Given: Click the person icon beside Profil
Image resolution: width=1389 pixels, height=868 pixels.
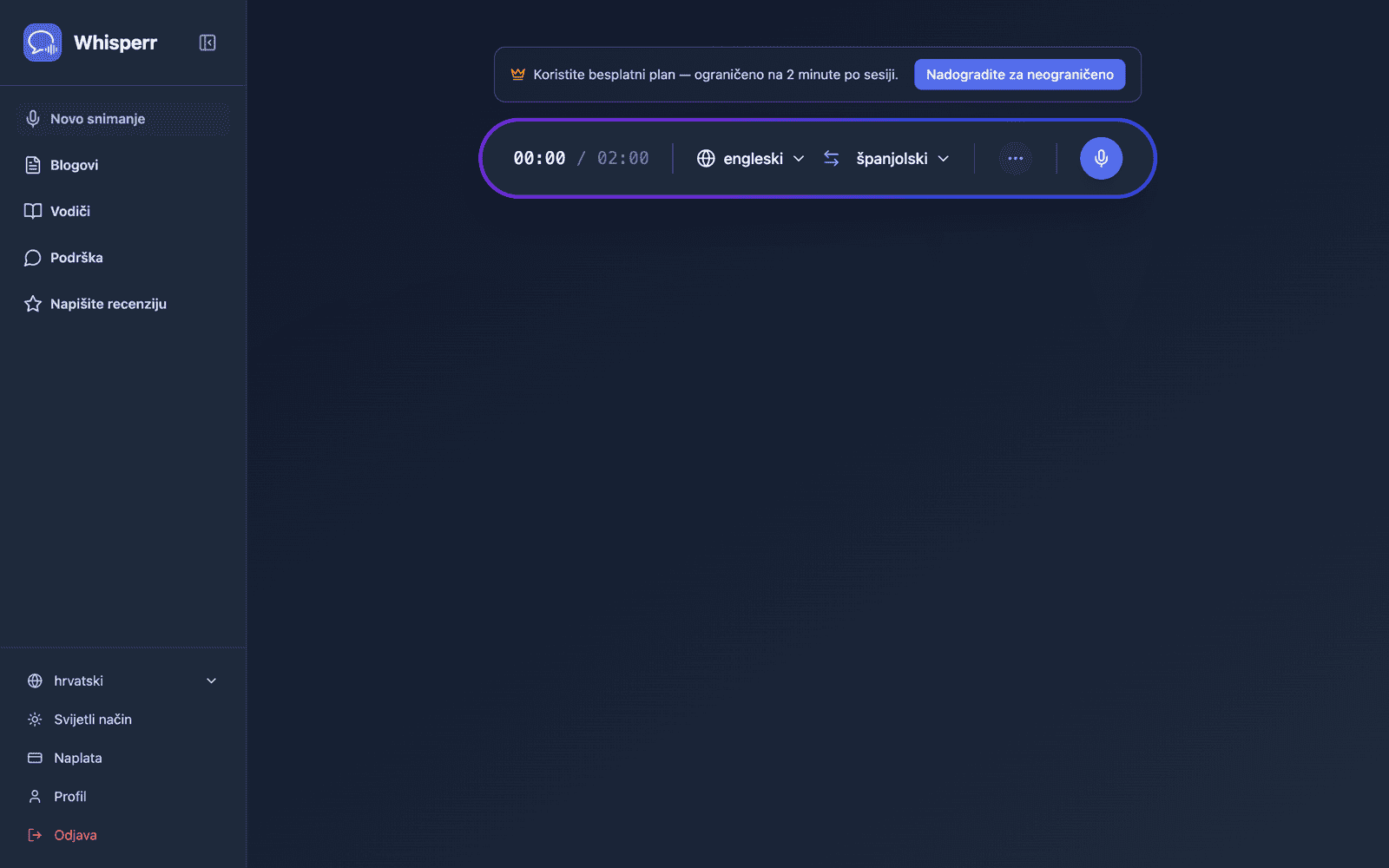Looking at the screenshot, I should [35, 797].
